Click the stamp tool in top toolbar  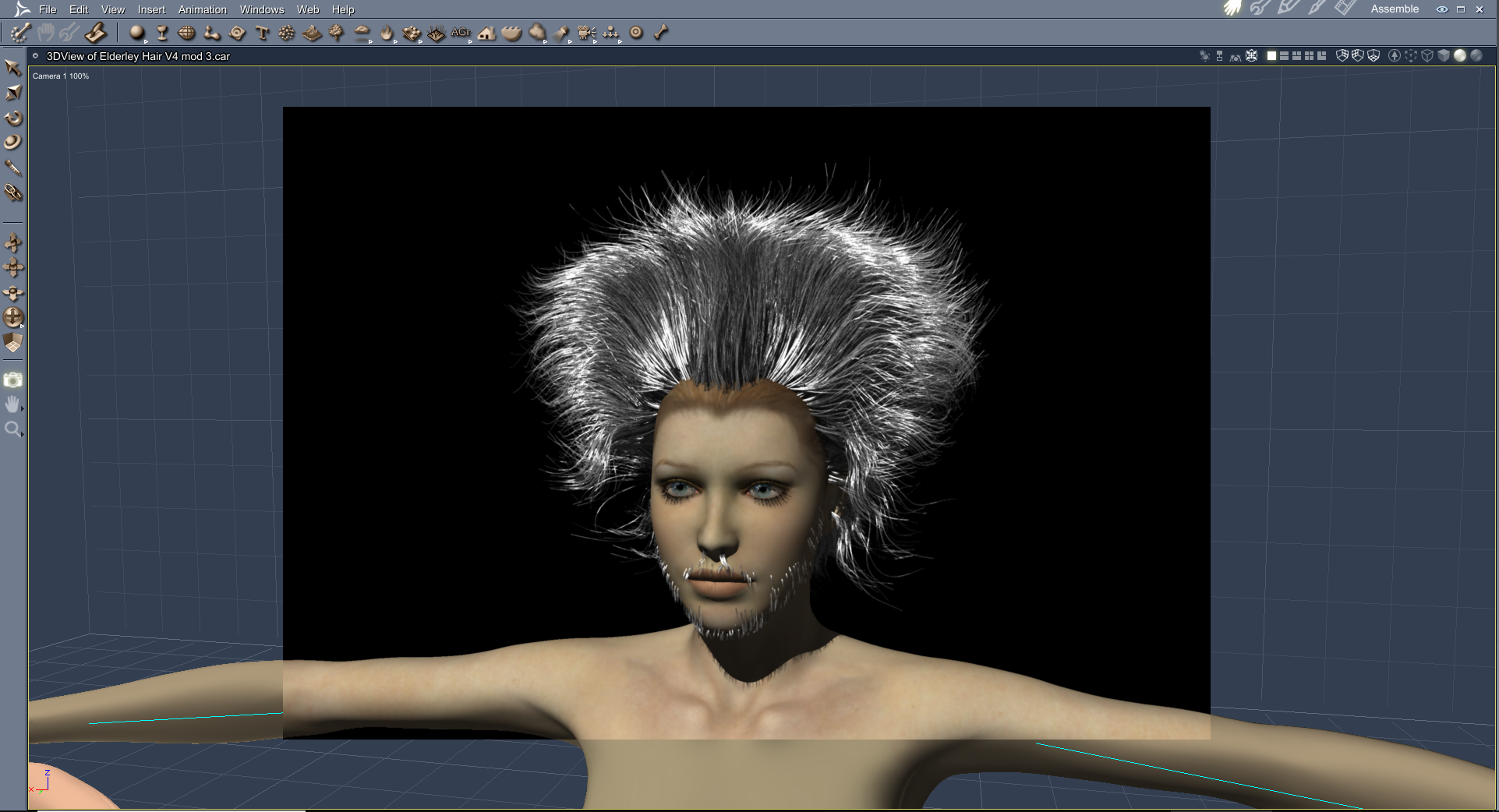pos(96,33)
